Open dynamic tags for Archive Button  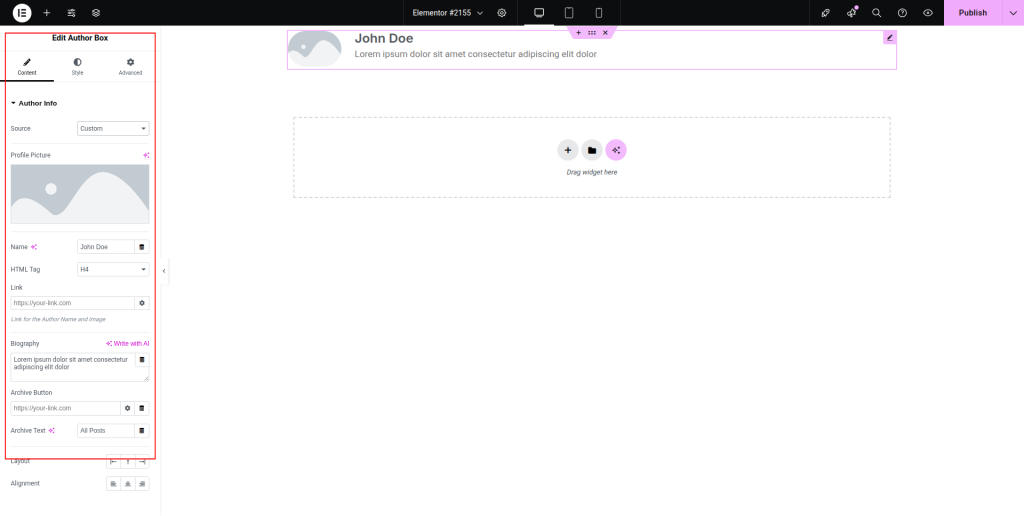(x=142, y=408)
